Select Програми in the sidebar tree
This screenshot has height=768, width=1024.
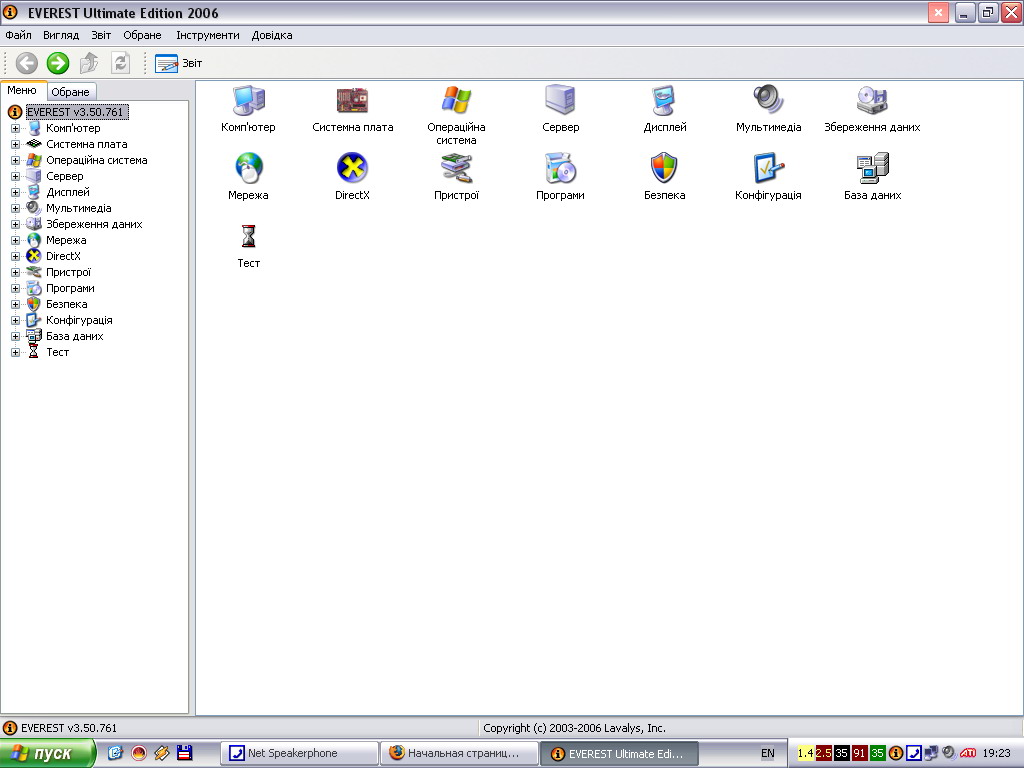tap(70, 289)
